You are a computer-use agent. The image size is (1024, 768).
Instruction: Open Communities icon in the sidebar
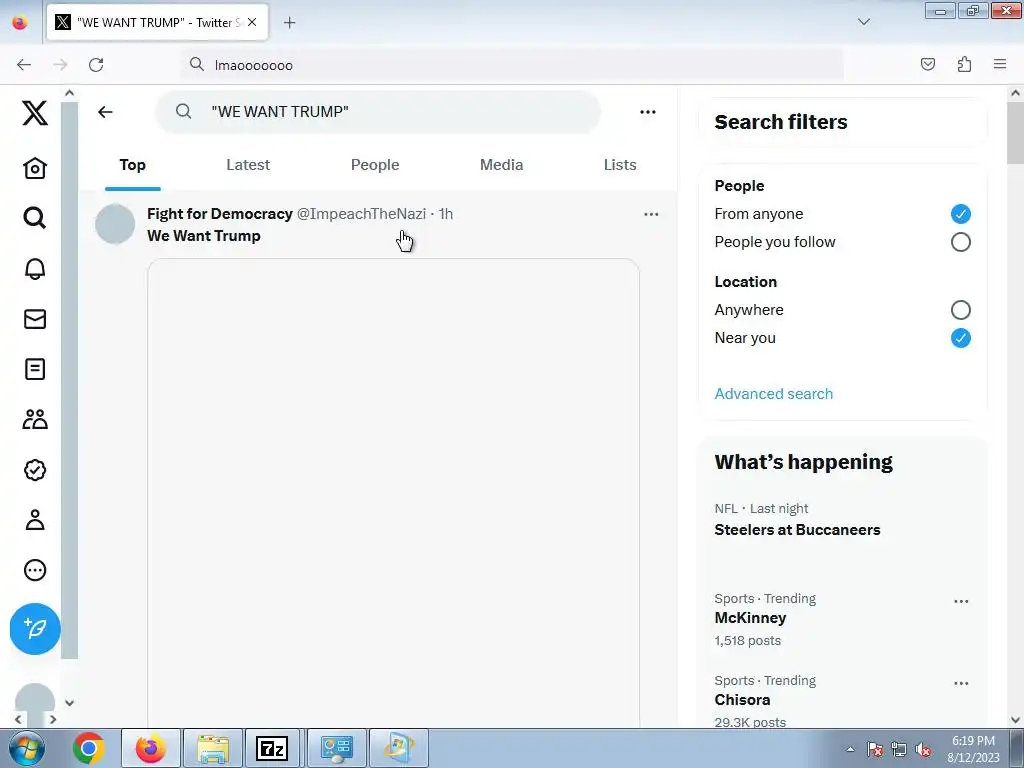tap(35, 419)
